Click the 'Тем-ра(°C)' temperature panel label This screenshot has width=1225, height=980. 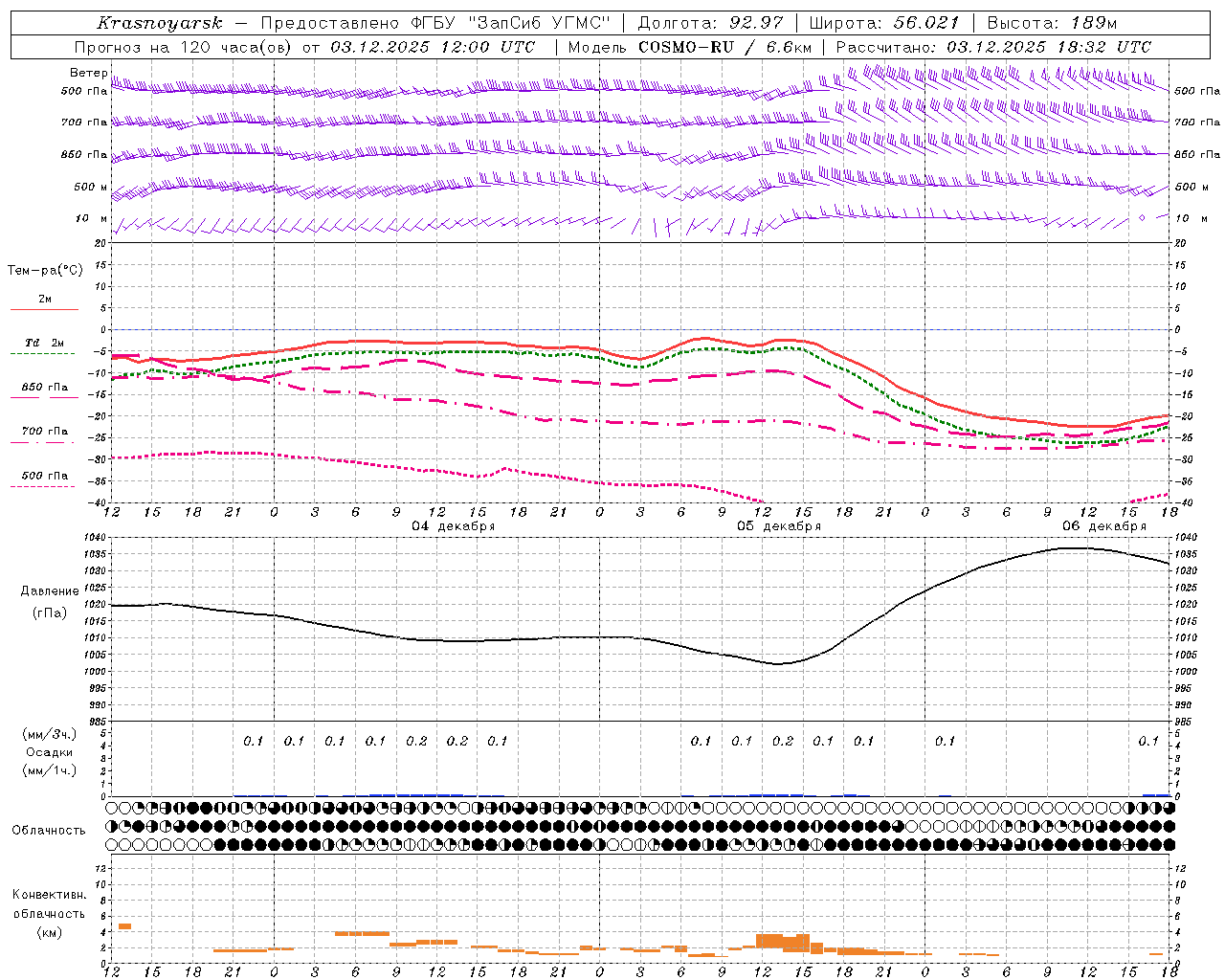click(x=45, y=271)
